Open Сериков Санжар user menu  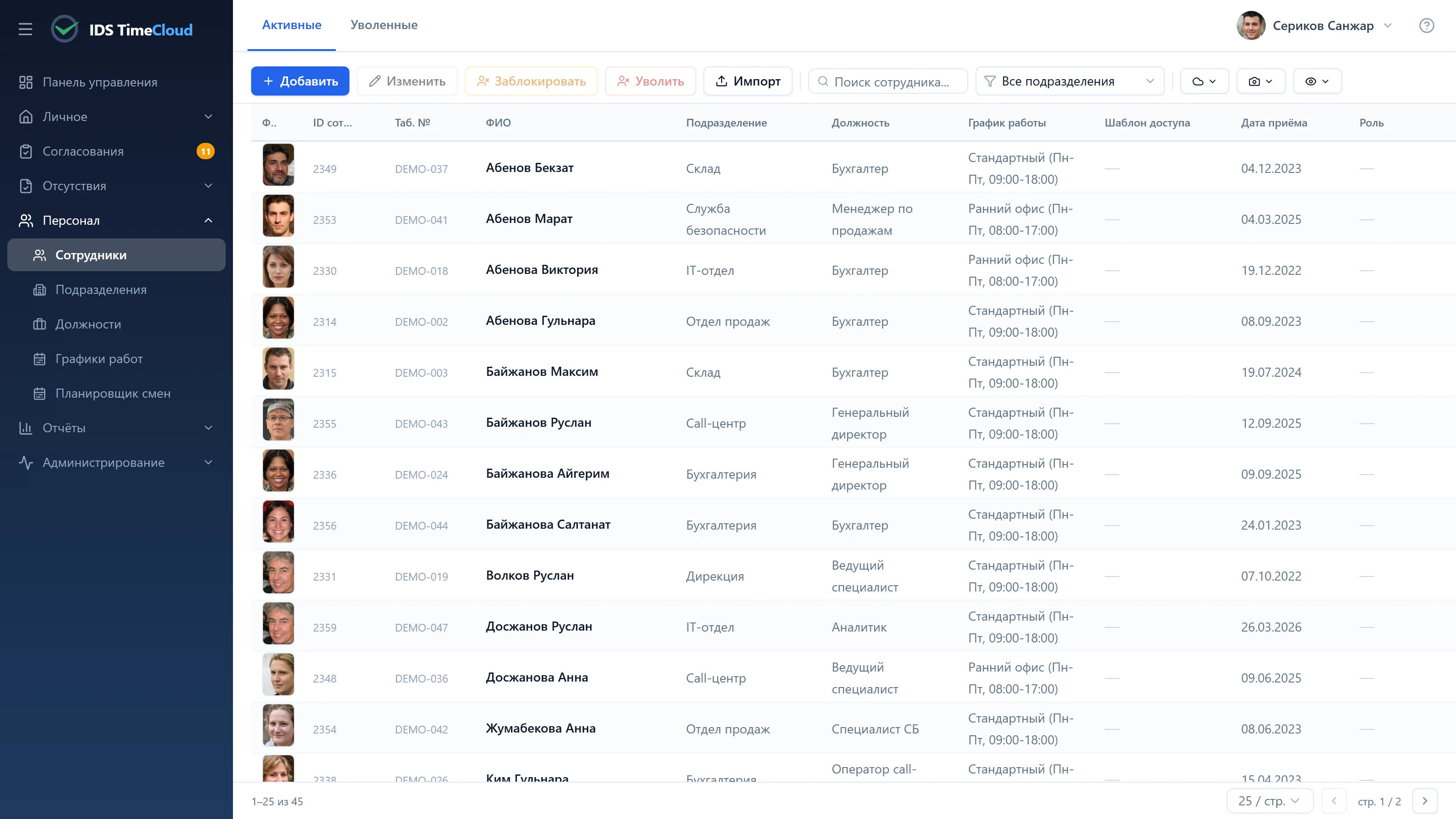click(1314, 25)
